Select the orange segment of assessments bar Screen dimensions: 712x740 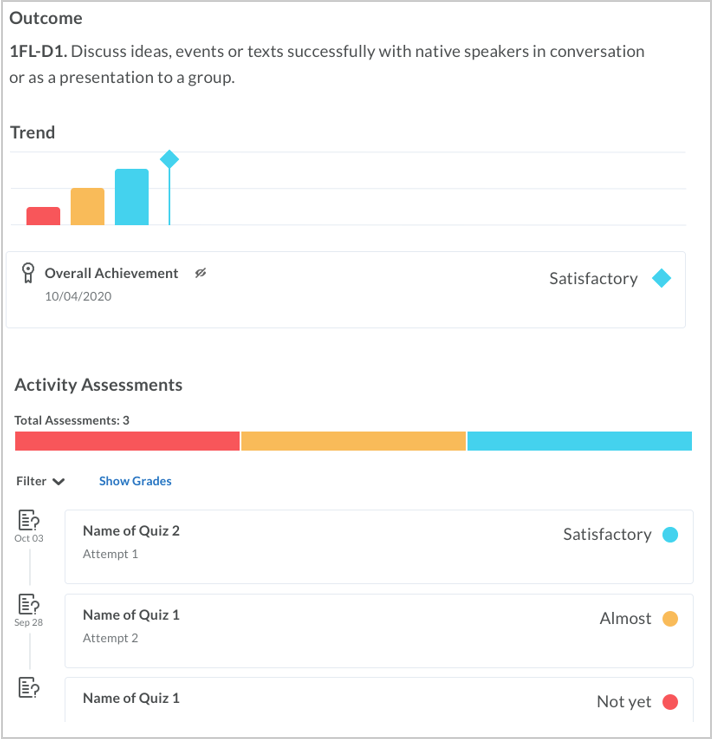coord(353,441)
